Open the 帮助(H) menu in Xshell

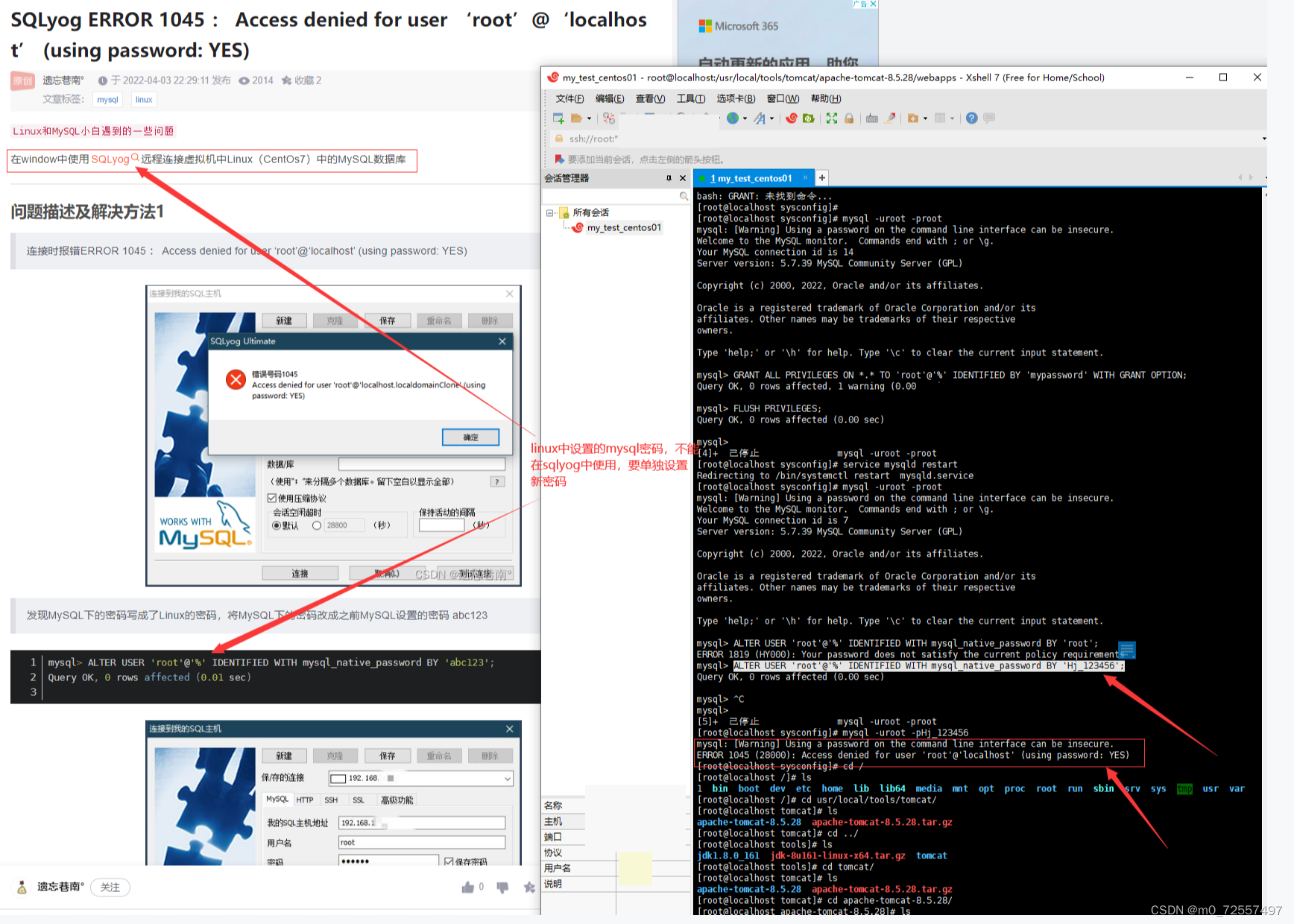pos(826,98)
